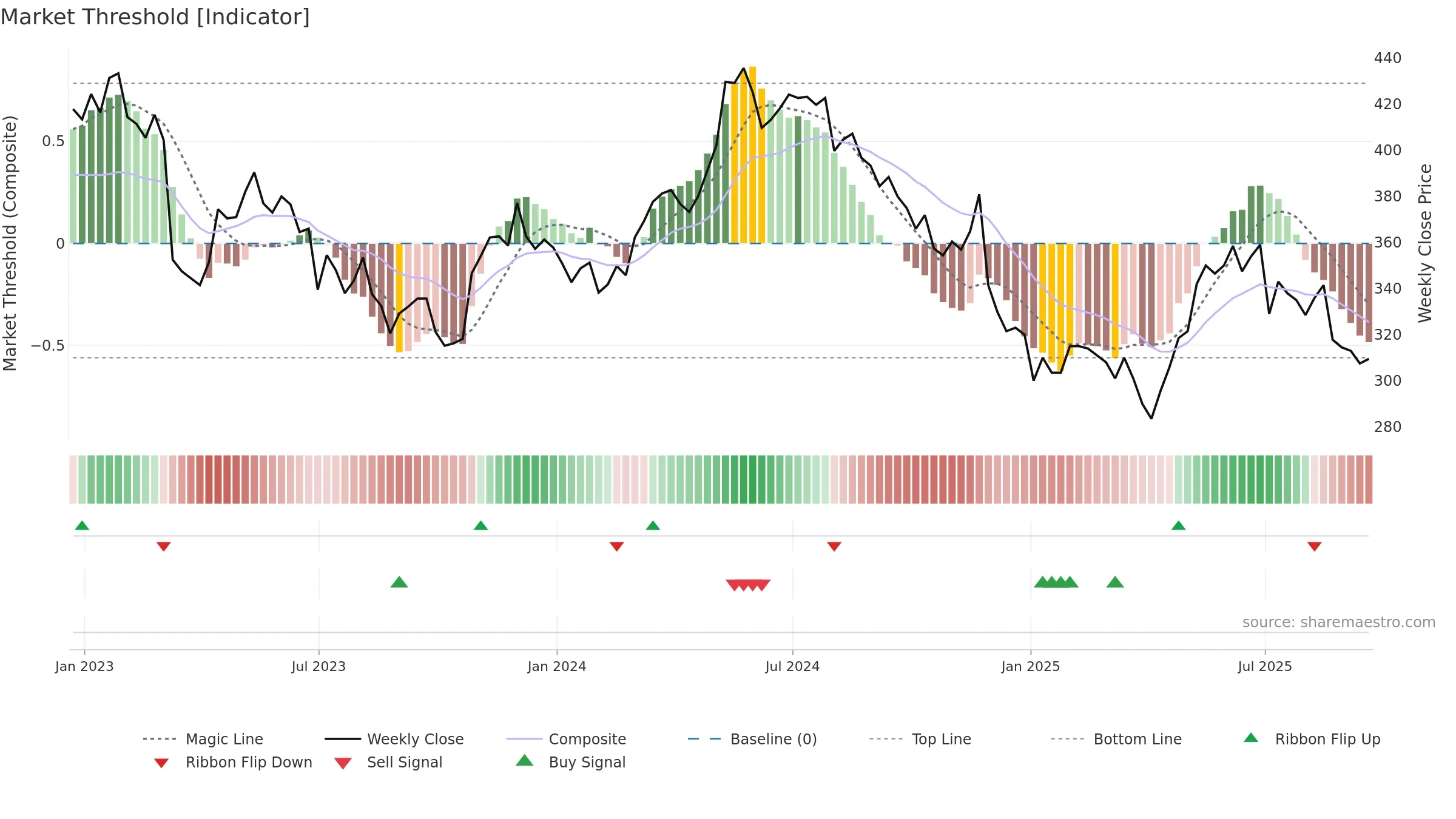Toggle the Weekly Close legend entry

394,739
